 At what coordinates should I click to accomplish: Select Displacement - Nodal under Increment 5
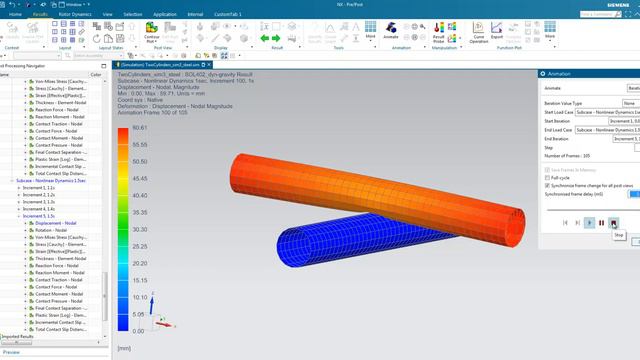pyautogui.click(x=56, y=223)
